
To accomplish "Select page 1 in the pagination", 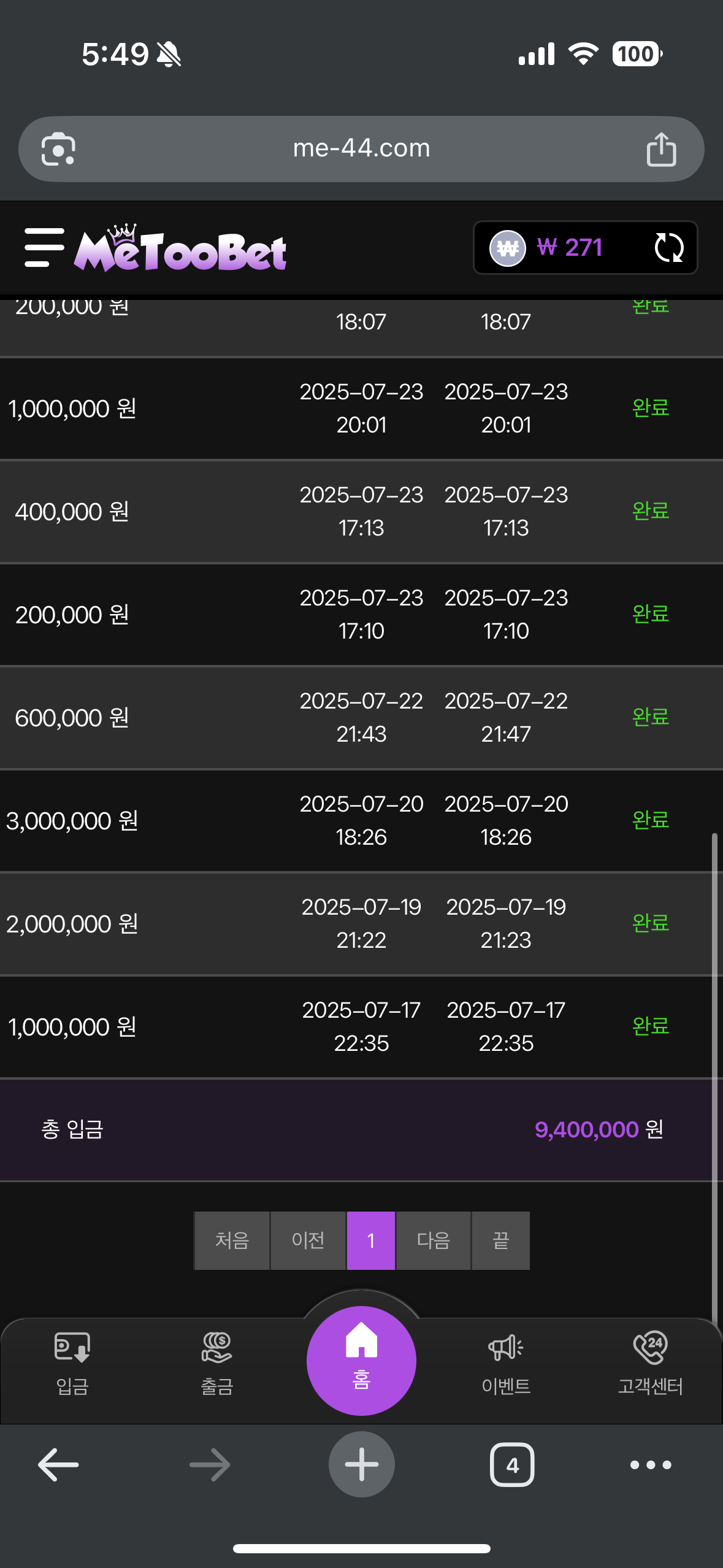I will point(371,1240).
